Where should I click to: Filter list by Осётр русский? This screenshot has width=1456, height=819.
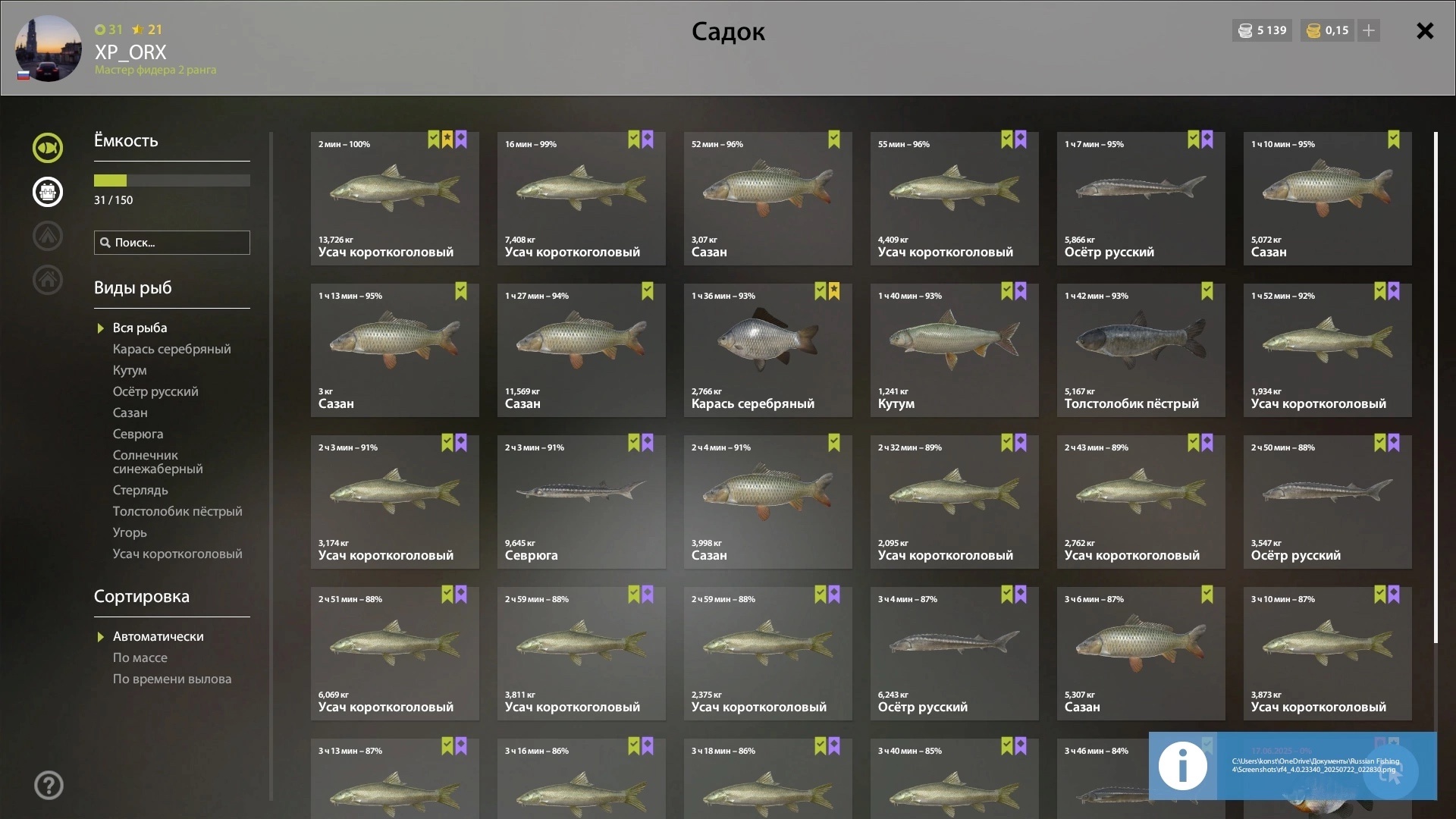155,391
